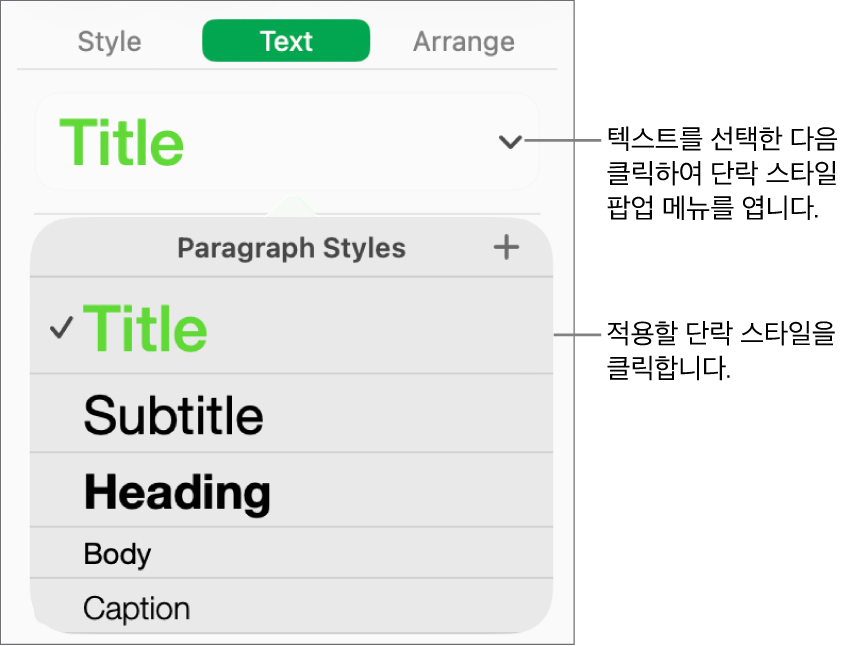
Task: Click the Paragraph Styles header label
Action: (291, 248)
